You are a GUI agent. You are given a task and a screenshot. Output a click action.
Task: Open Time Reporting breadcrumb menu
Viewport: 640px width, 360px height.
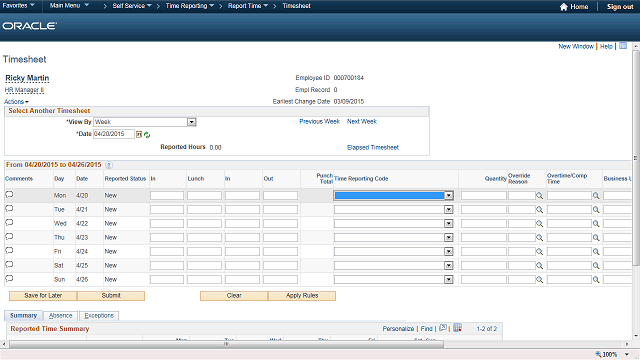click(x=190, y=6)
